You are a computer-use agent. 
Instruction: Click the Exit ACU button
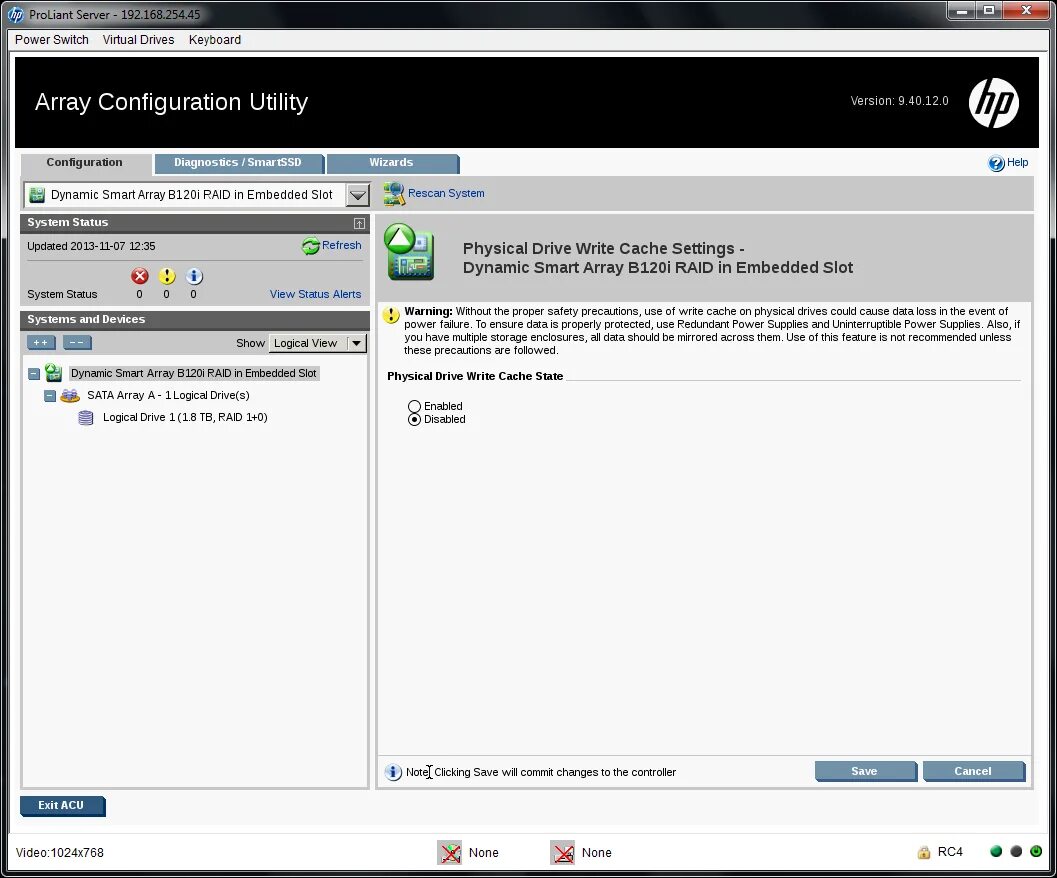coord(62,806)
